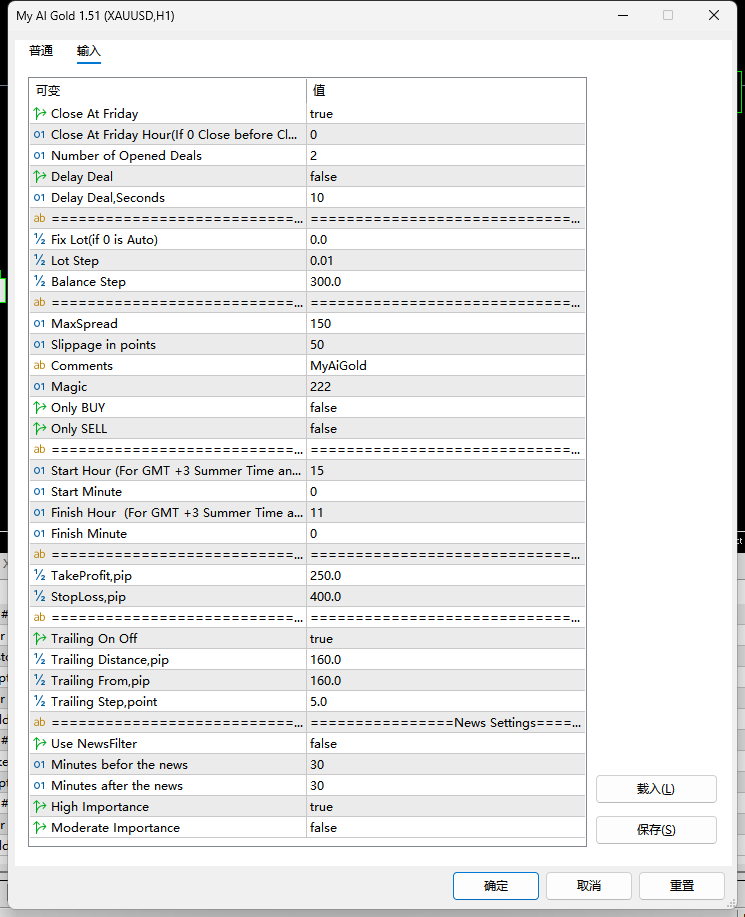Click the fraction icon beside Balance Step
The image size is (745, 917).
coord(39,281)
